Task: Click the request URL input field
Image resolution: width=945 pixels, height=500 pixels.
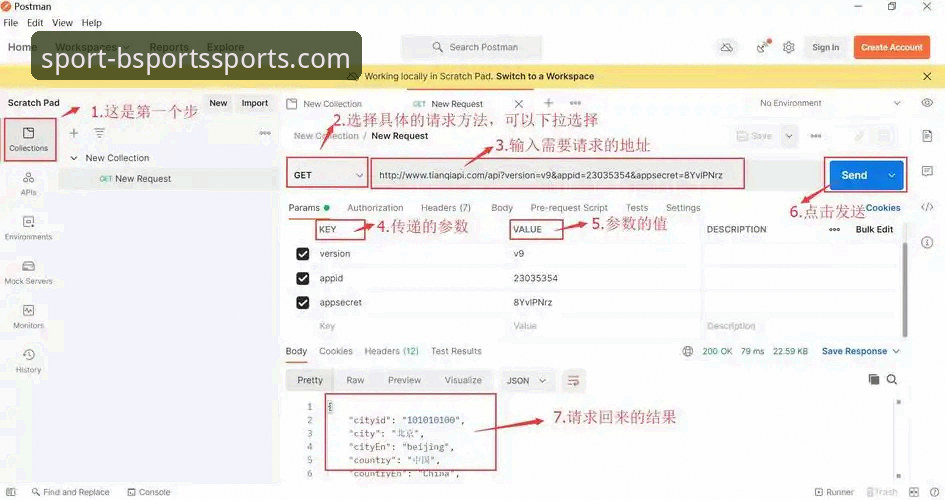Action: (557, 175)
